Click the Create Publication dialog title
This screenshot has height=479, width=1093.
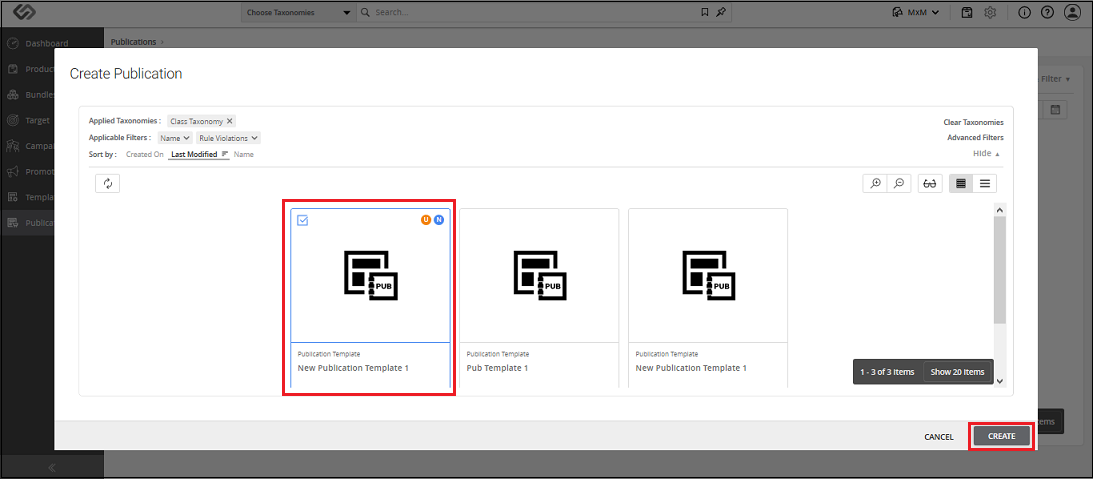point(125,73)
